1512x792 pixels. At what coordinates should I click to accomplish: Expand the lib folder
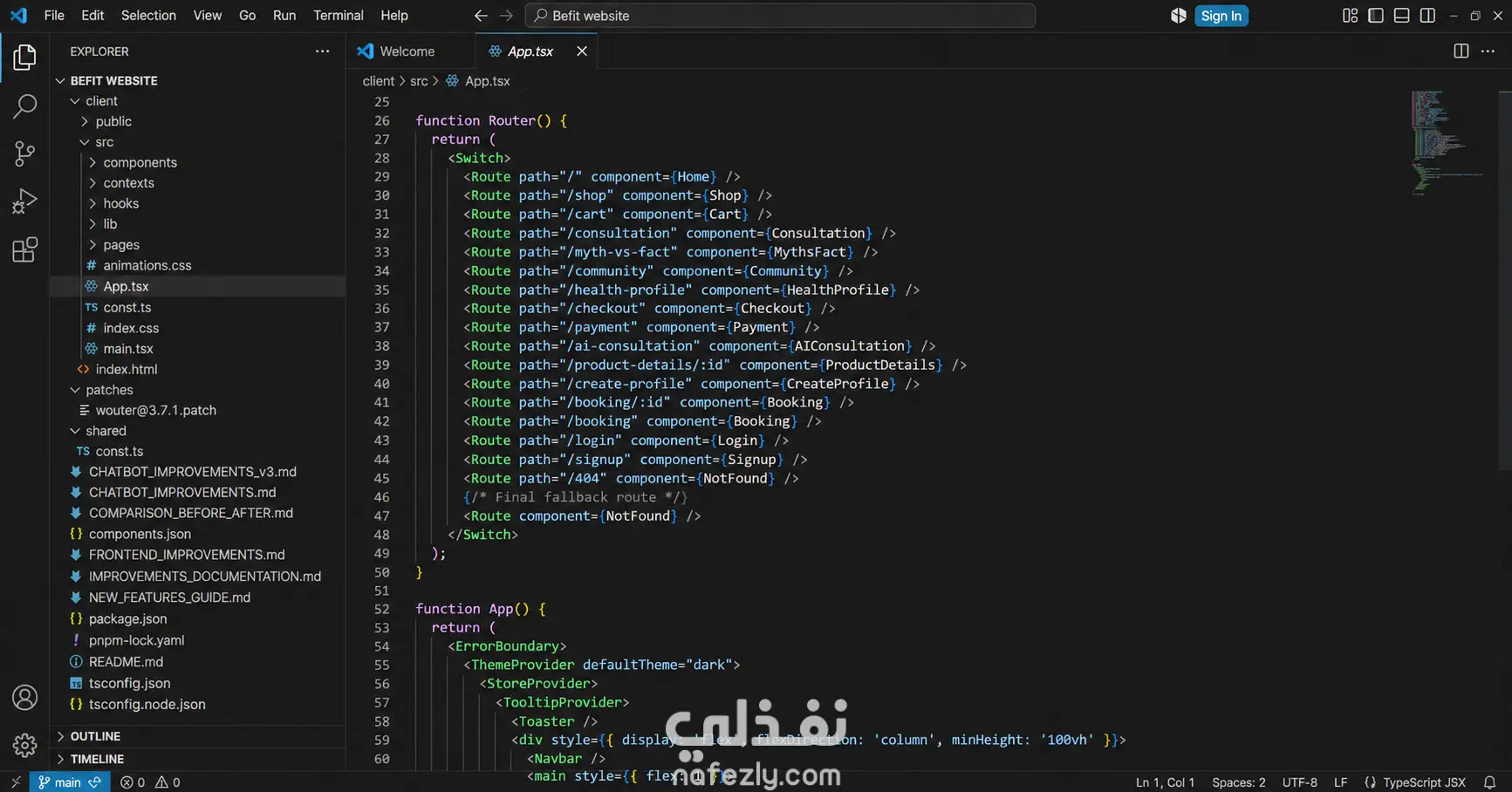click(x=110, y=224)
